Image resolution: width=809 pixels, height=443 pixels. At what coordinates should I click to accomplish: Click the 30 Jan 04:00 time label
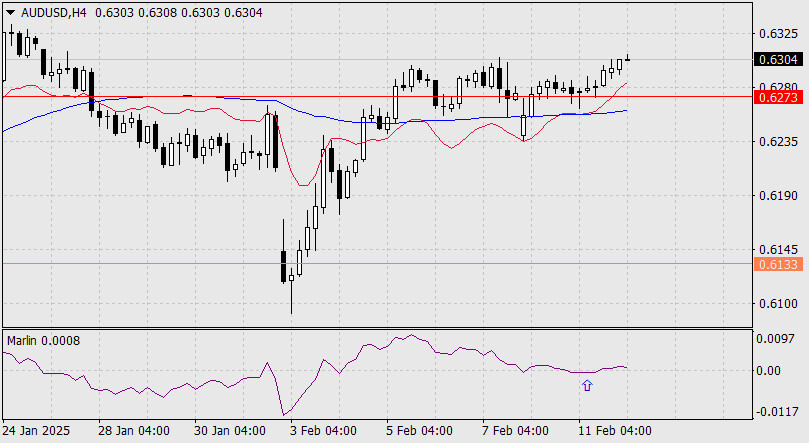tap(230, 431)
